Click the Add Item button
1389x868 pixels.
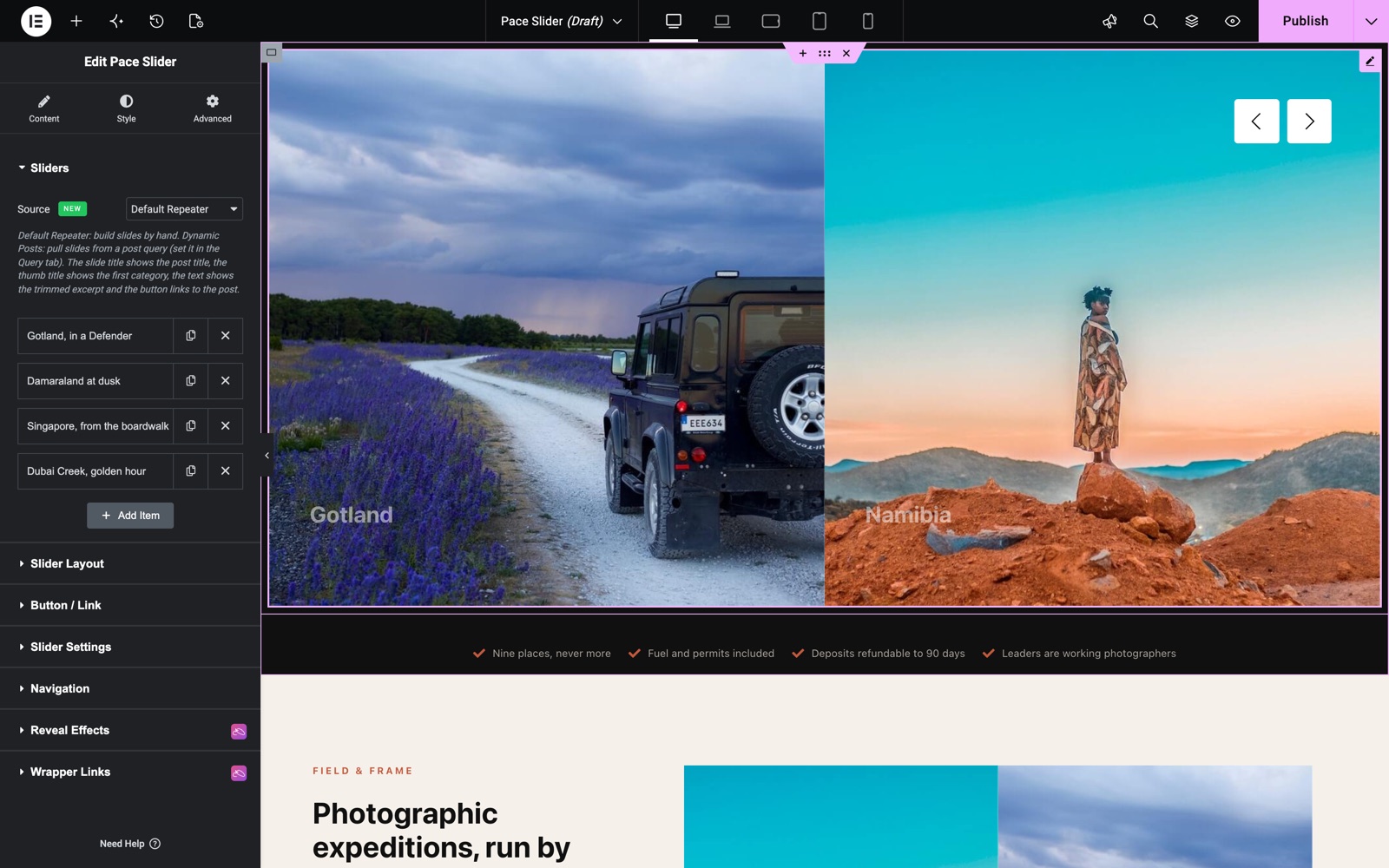tap(130, 516)
